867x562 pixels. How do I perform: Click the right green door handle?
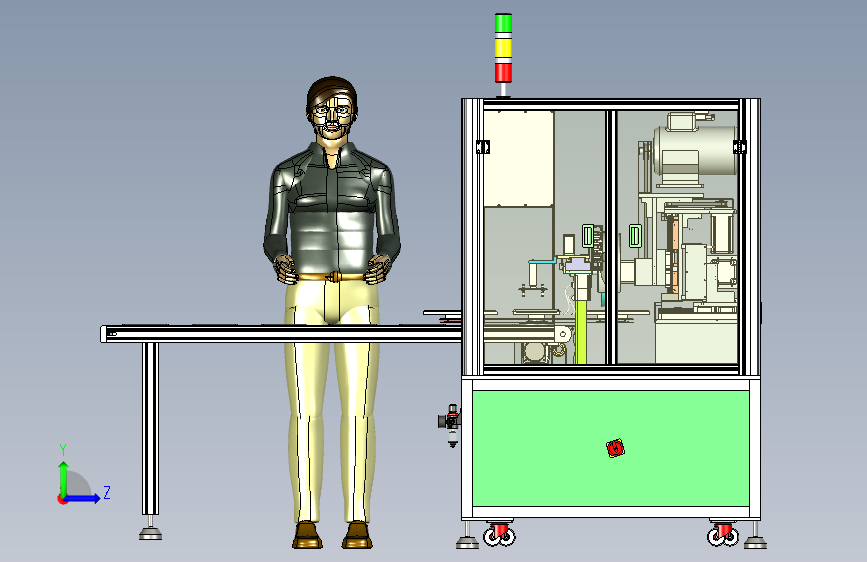(635, 236)
